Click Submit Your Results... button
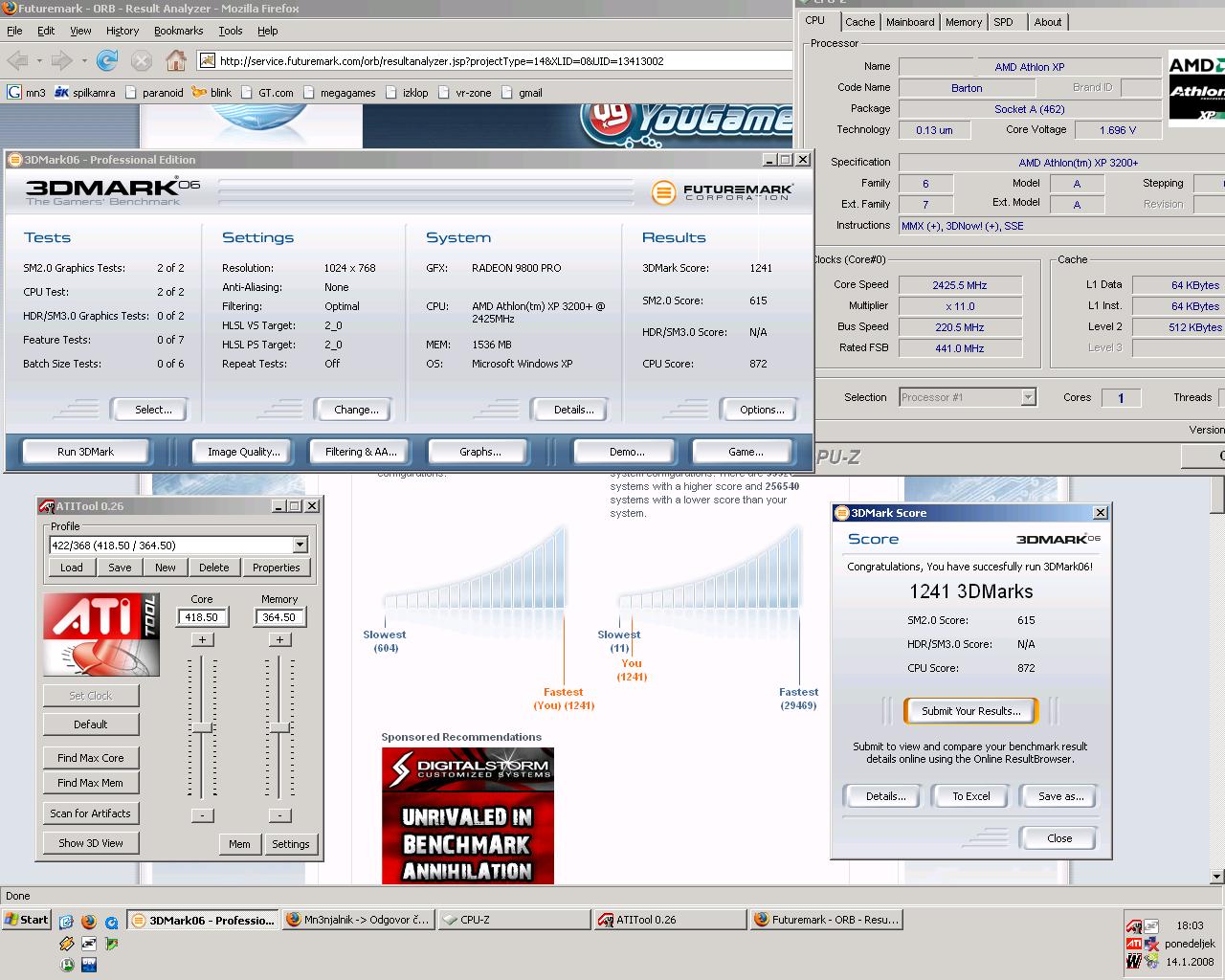The height and width of the screenshot is (980, 1225). (971, 711)
